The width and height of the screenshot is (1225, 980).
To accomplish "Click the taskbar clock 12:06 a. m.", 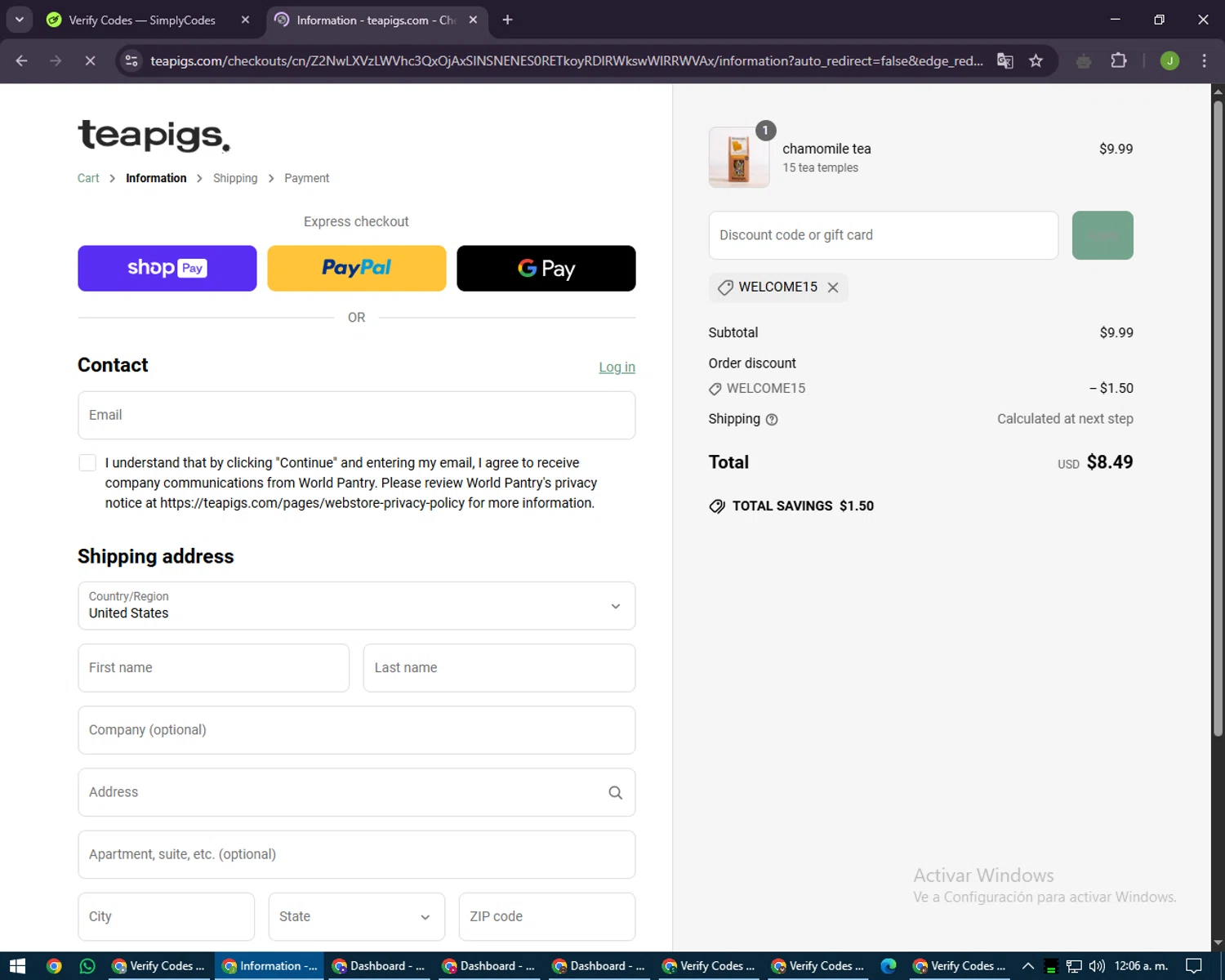I will [1141, 966].
